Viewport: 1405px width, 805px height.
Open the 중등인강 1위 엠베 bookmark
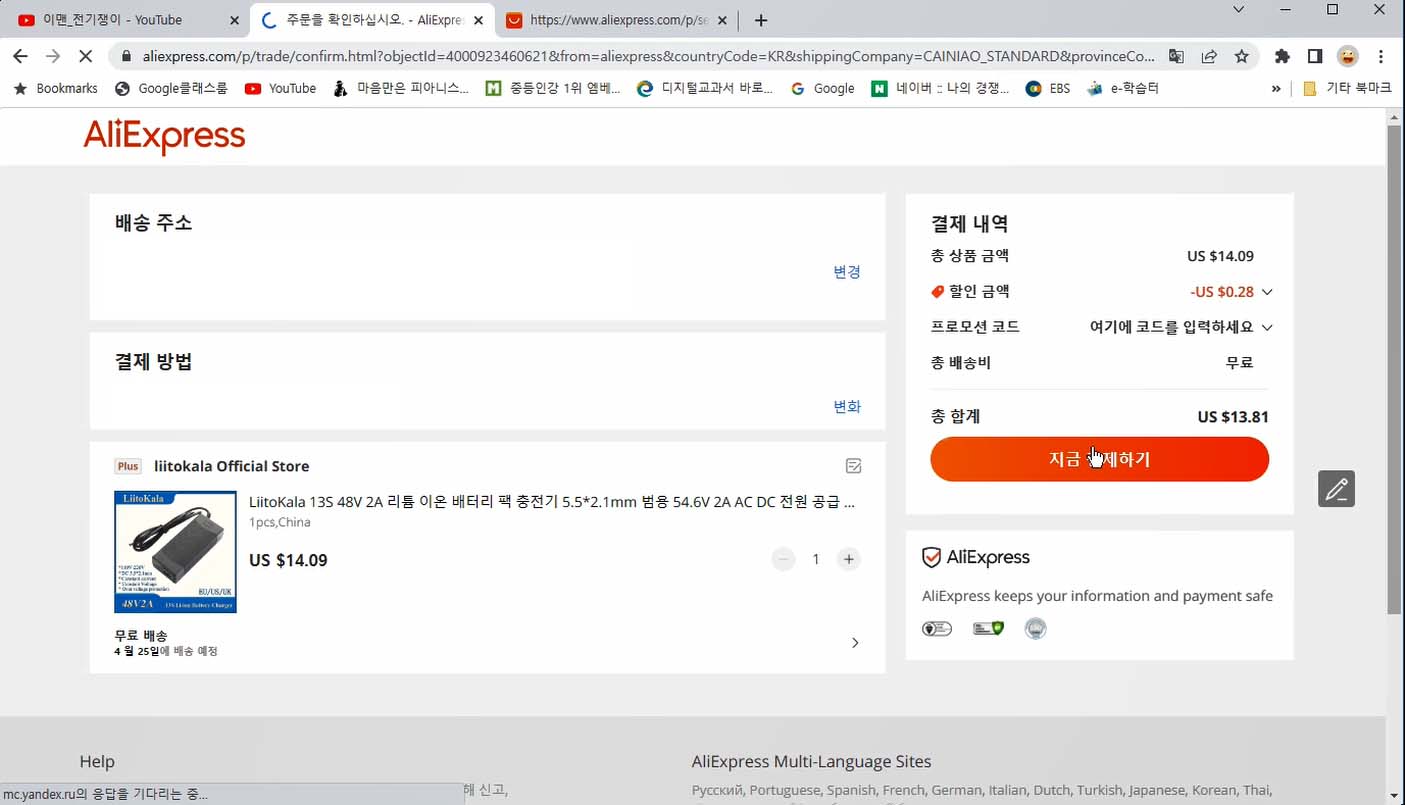tap(553, 88)
